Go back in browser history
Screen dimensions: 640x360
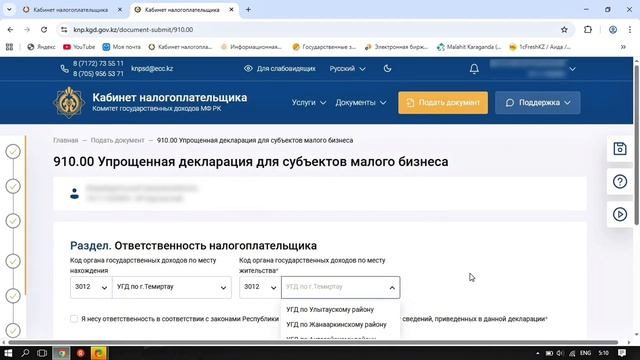tap(10, 30)
